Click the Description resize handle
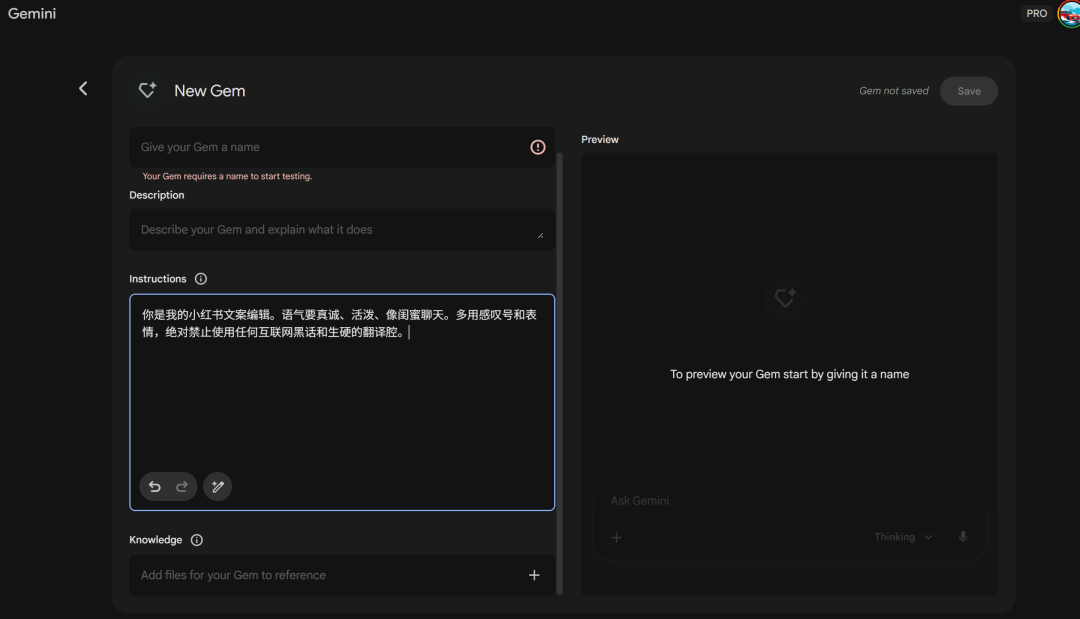1080x619 pixels. click(x=541, y=235)
